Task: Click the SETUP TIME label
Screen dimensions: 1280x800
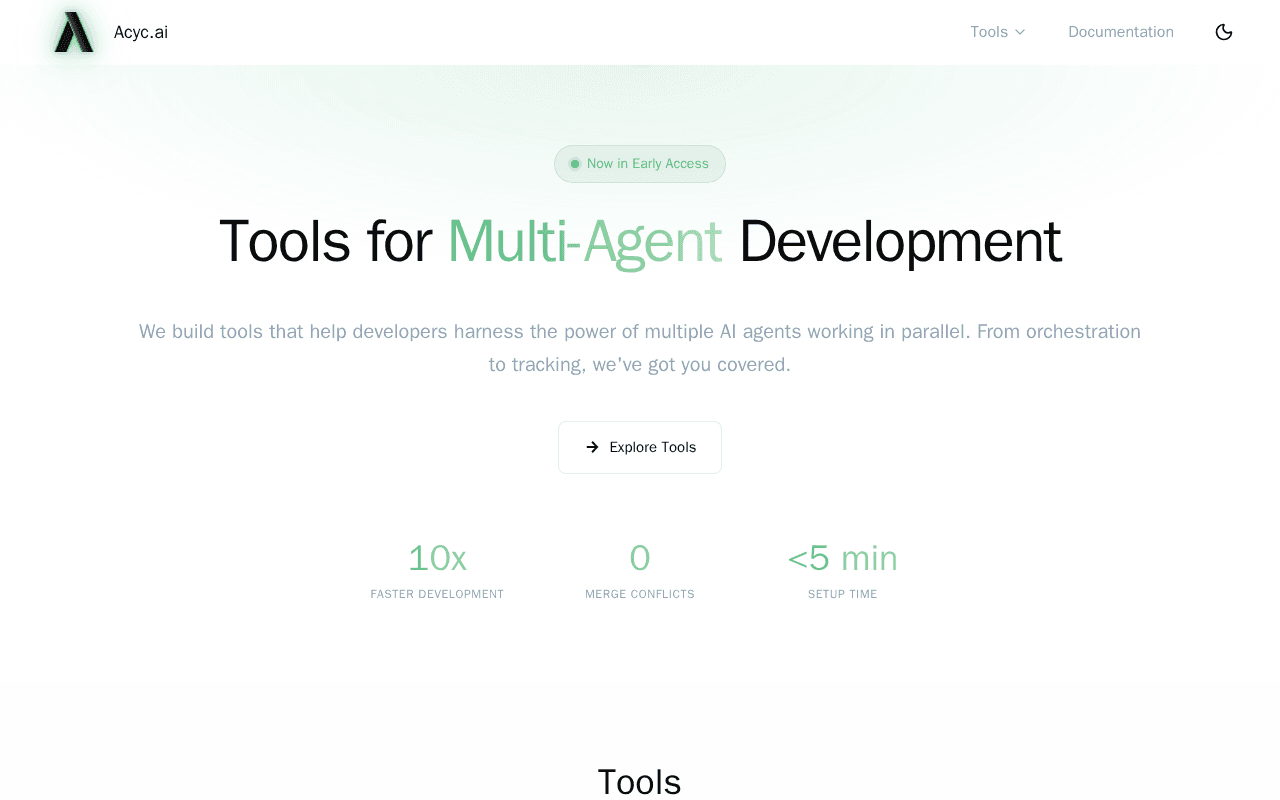Action: [843, 594]
